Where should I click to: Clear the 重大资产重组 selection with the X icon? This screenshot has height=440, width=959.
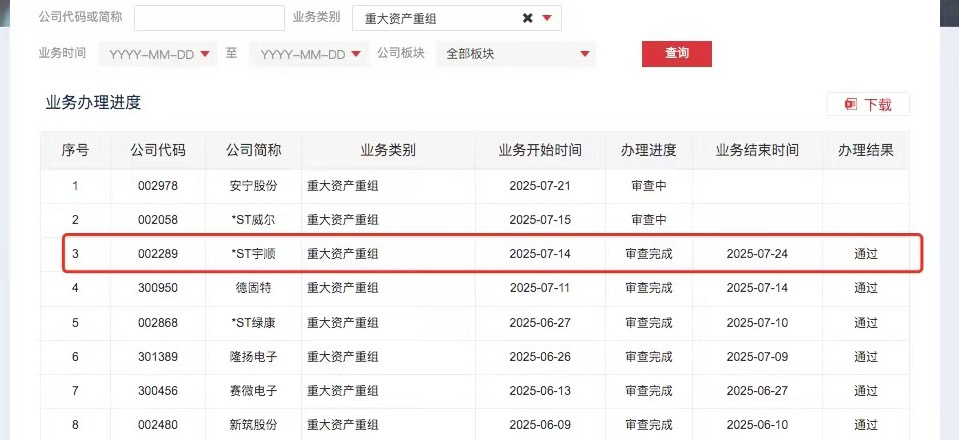pos(528,18)
